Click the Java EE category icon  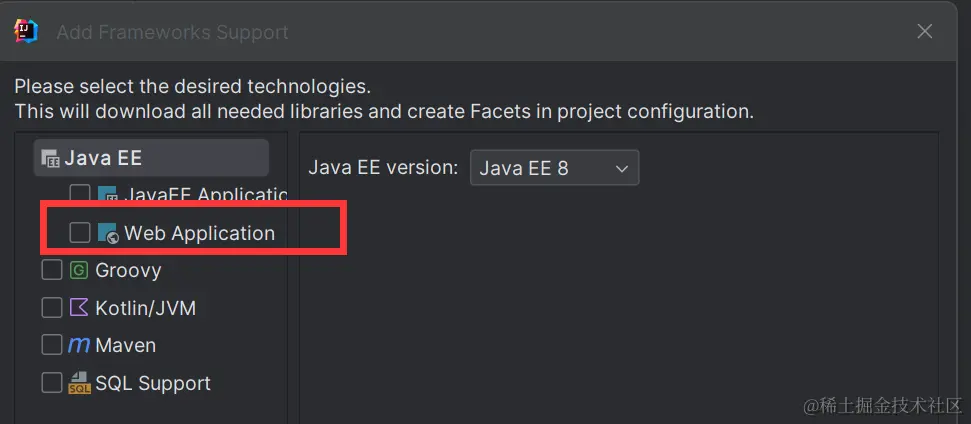click(x=50, y=158)
